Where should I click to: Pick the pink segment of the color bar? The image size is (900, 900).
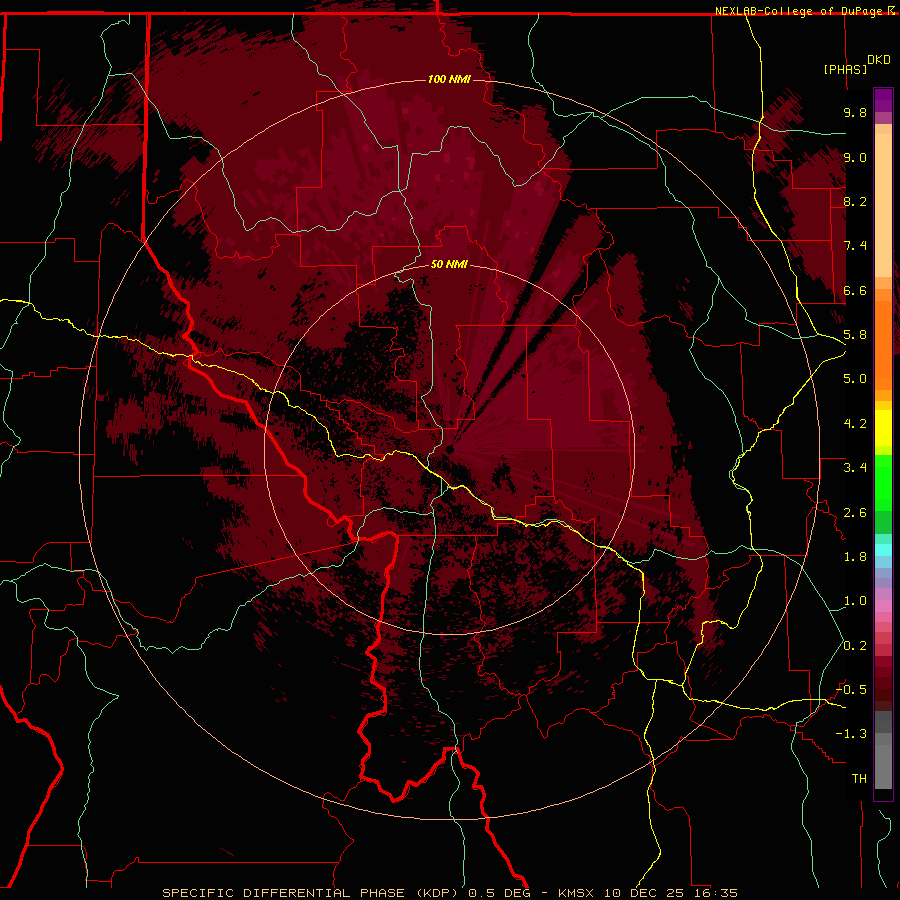(883, 606)
